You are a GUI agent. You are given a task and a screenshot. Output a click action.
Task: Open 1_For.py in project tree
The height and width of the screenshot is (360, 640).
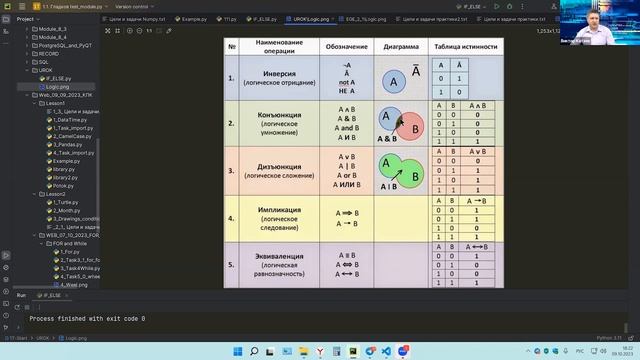coord(66,252)
